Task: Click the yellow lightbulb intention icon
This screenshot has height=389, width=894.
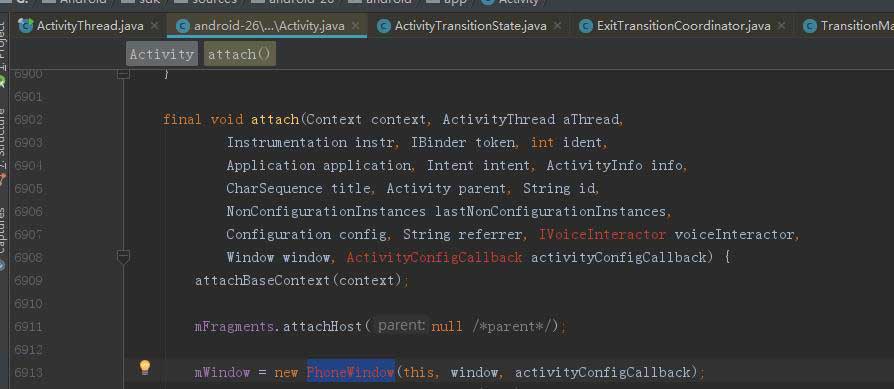Action: (145, 367)
